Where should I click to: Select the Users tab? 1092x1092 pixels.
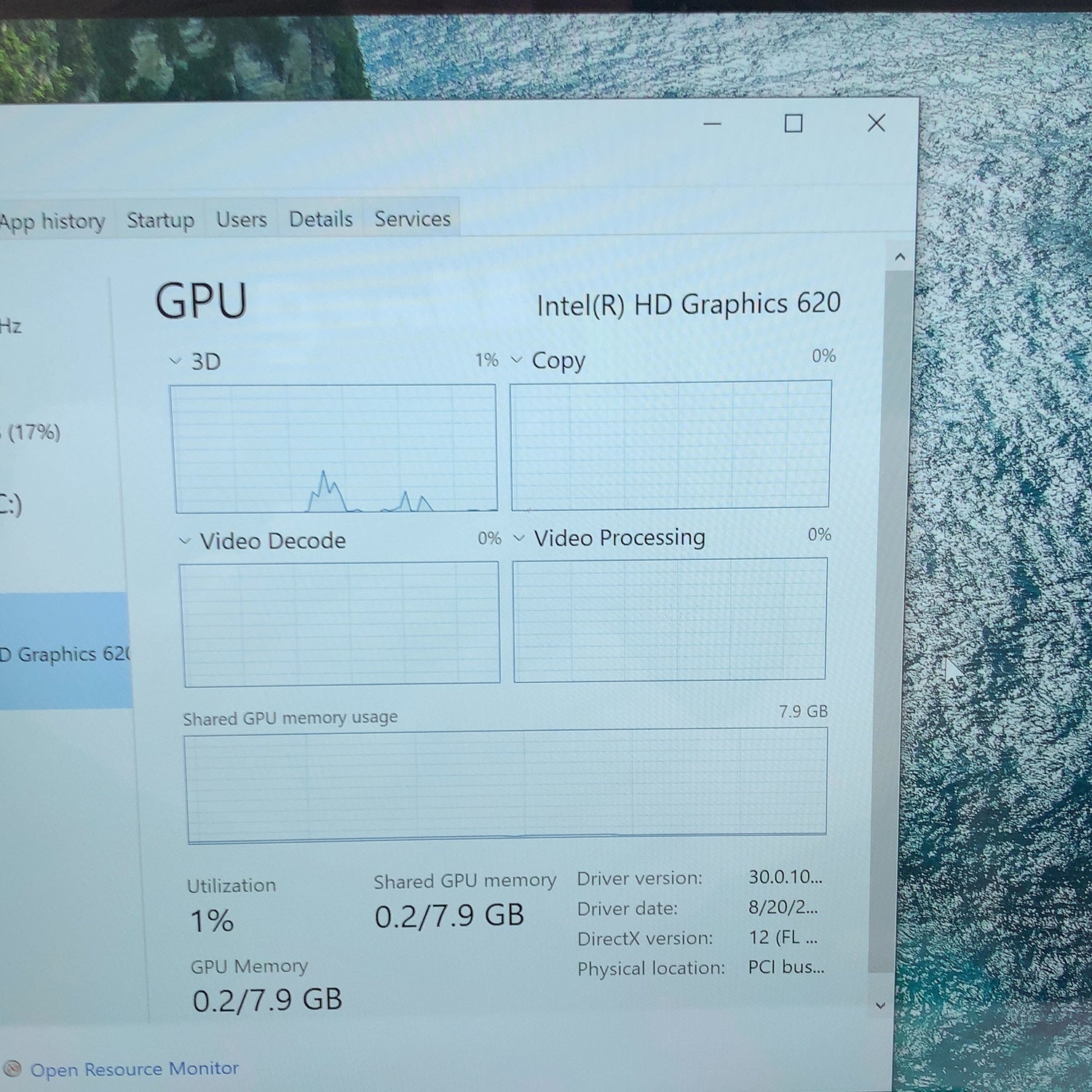tap(242, 219)
